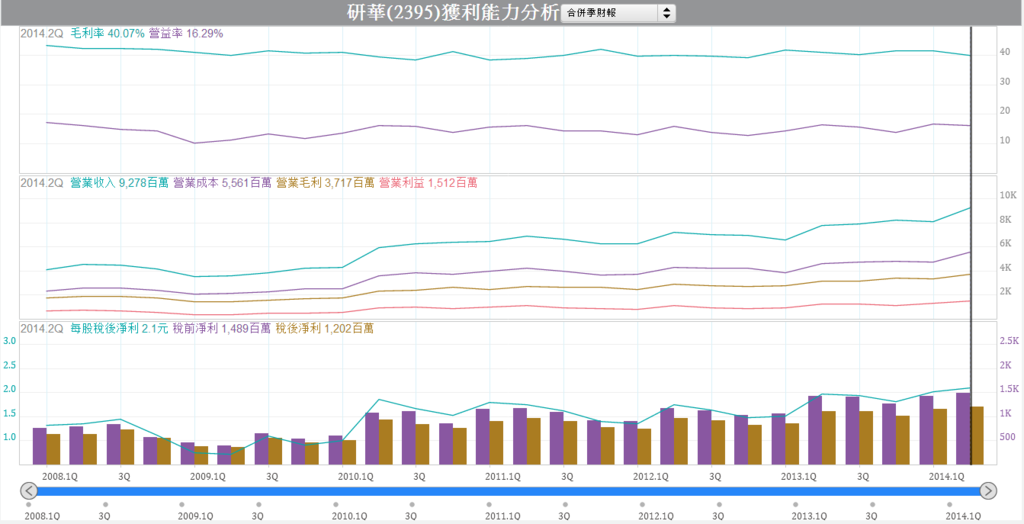Screen dimensions: 1024x524
Task: Click the blue timeline range slider bar
Action: [508, 491]
